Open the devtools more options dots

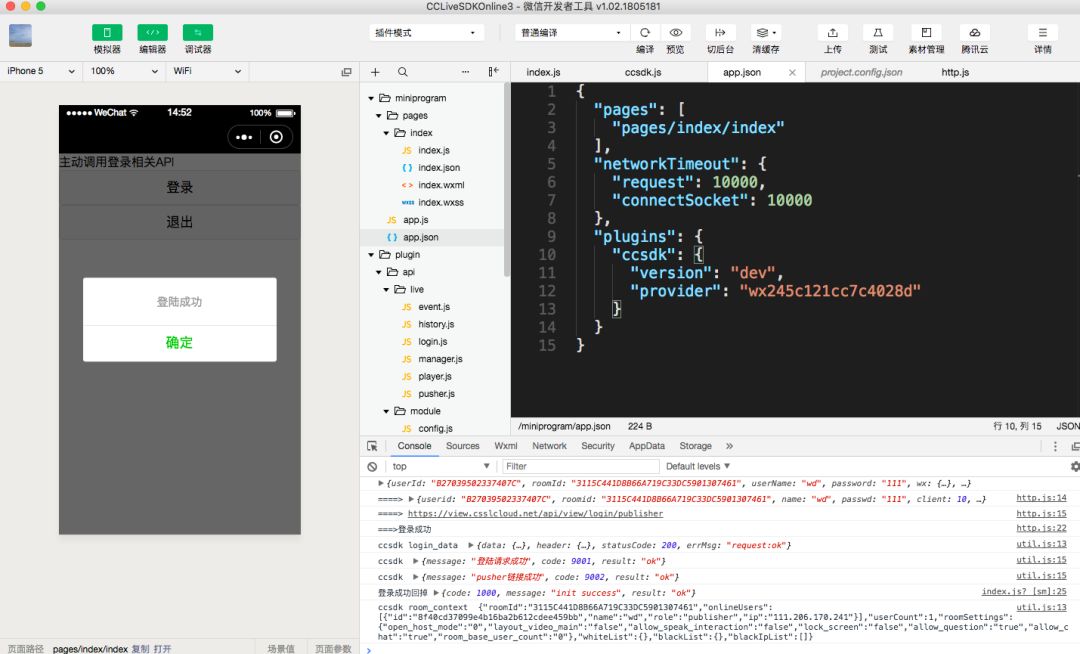click(x=1055, y=446)
